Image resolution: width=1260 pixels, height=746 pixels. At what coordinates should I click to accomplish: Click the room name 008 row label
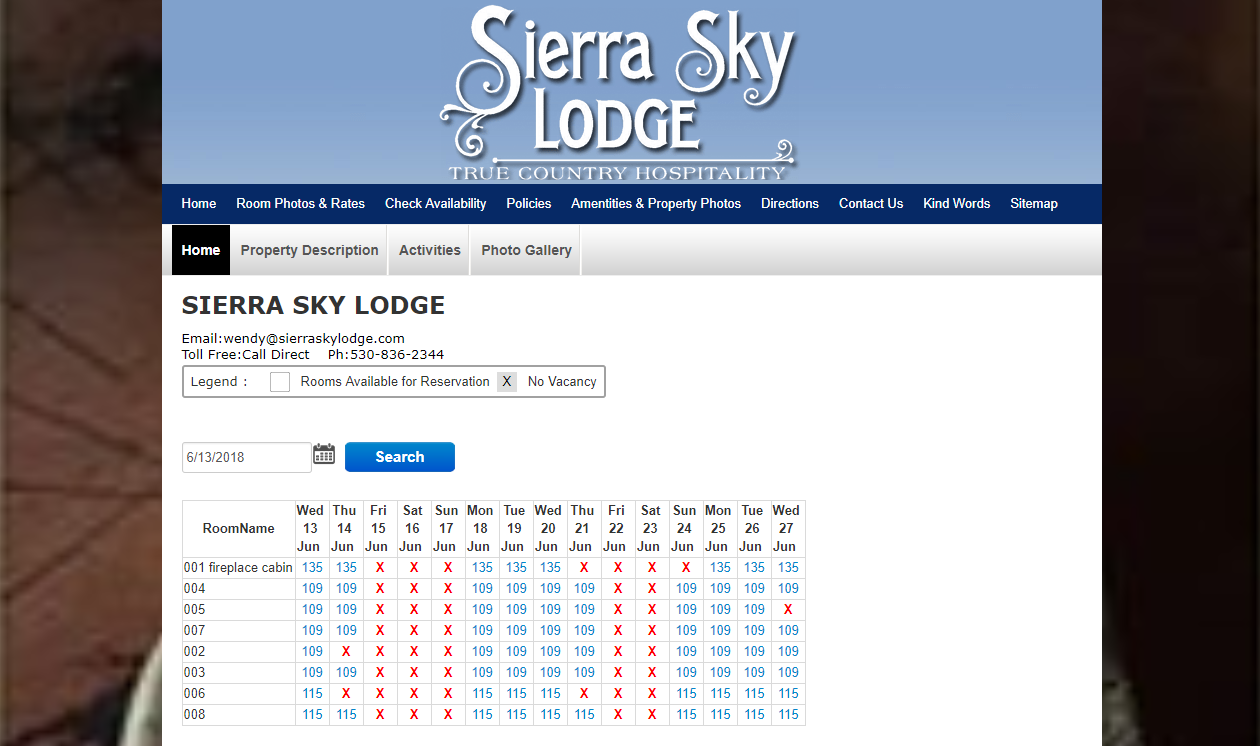194,715
